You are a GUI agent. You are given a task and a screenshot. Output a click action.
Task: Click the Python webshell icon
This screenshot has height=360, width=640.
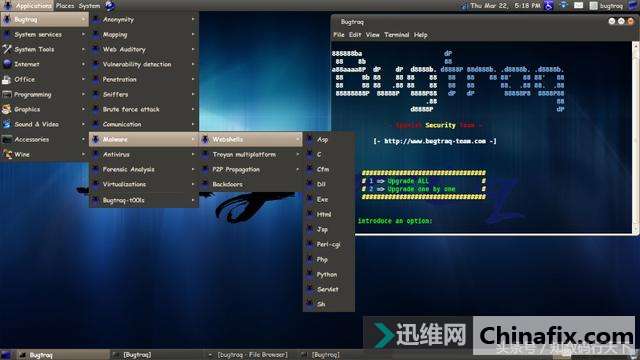pos(310,275)
